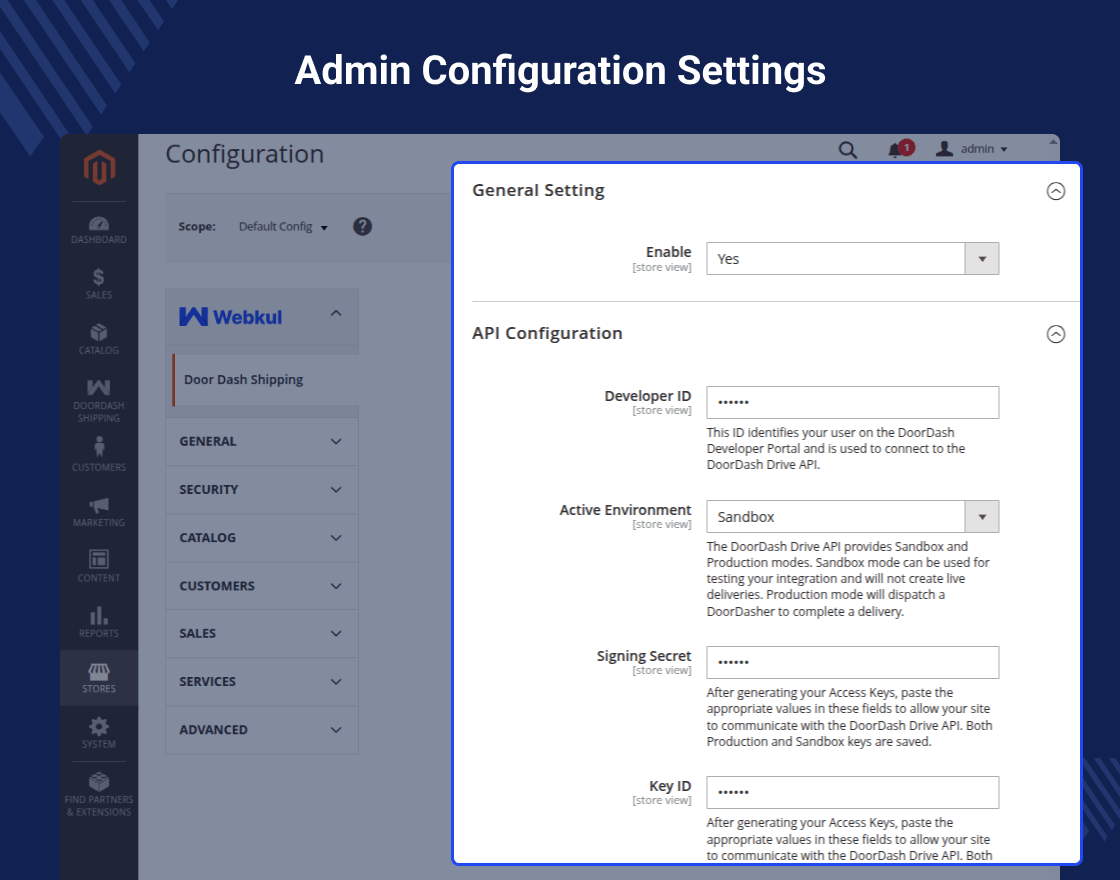Open the Marketing sidebar menu
1120x880 pixels.
click(99, 511)
